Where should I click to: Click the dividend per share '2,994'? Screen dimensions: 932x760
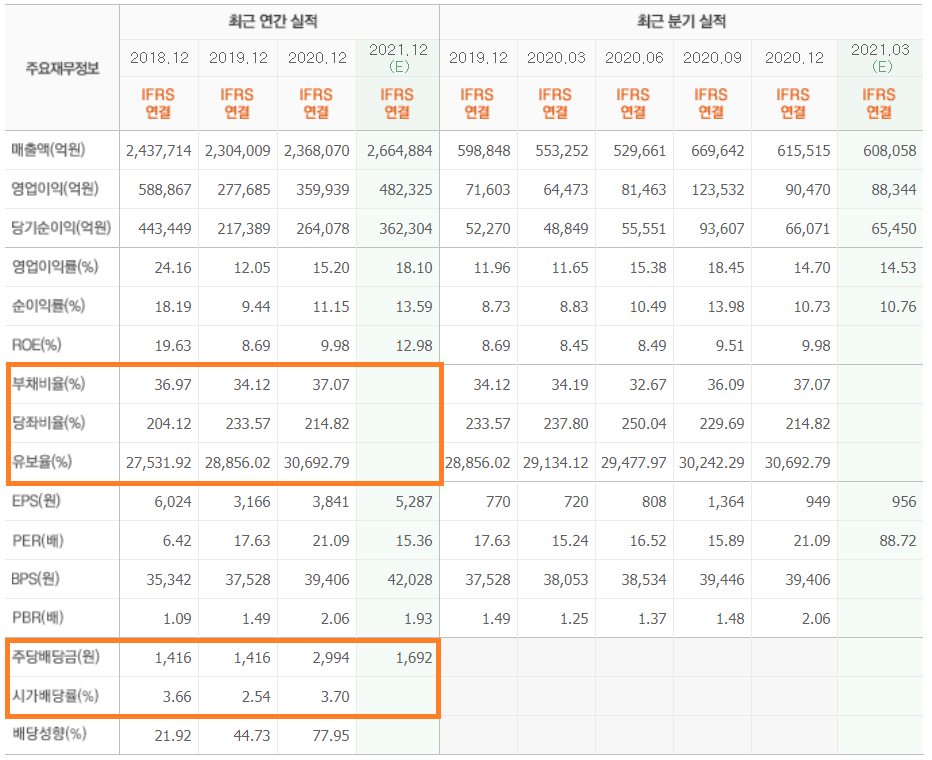(x=331, y=658)
